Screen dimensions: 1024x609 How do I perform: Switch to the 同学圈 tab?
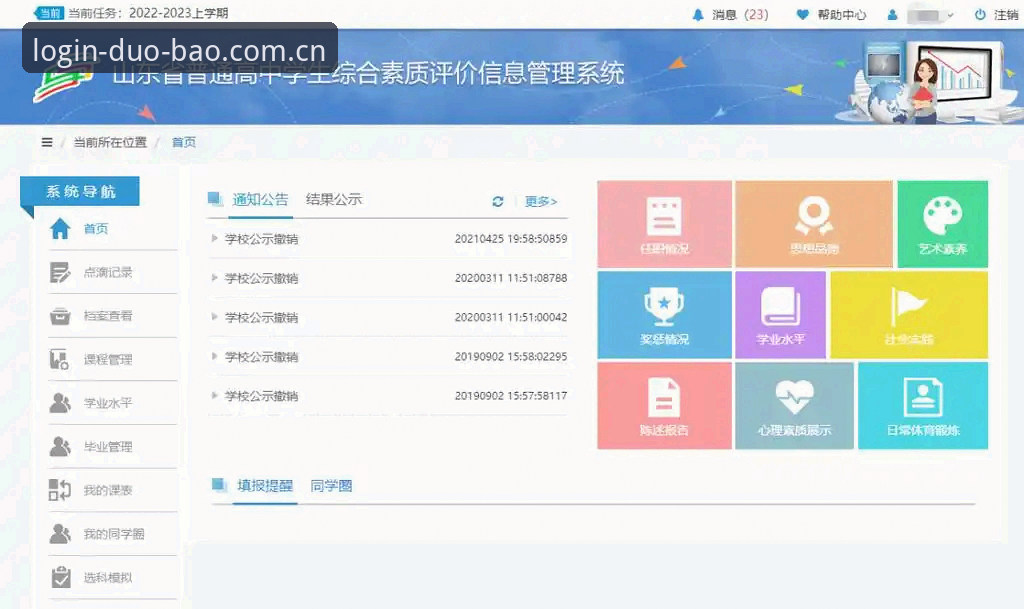tap(331, 486)
